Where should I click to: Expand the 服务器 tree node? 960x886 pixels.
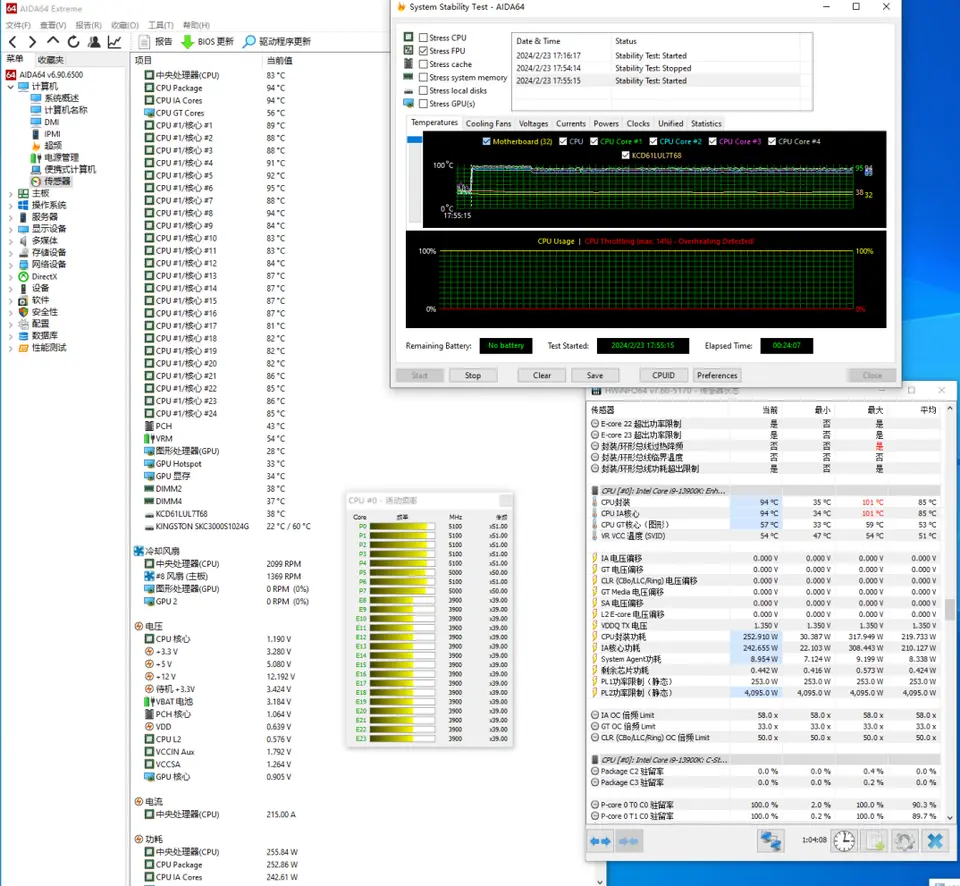pyautogui.click(x=10, y=217)
